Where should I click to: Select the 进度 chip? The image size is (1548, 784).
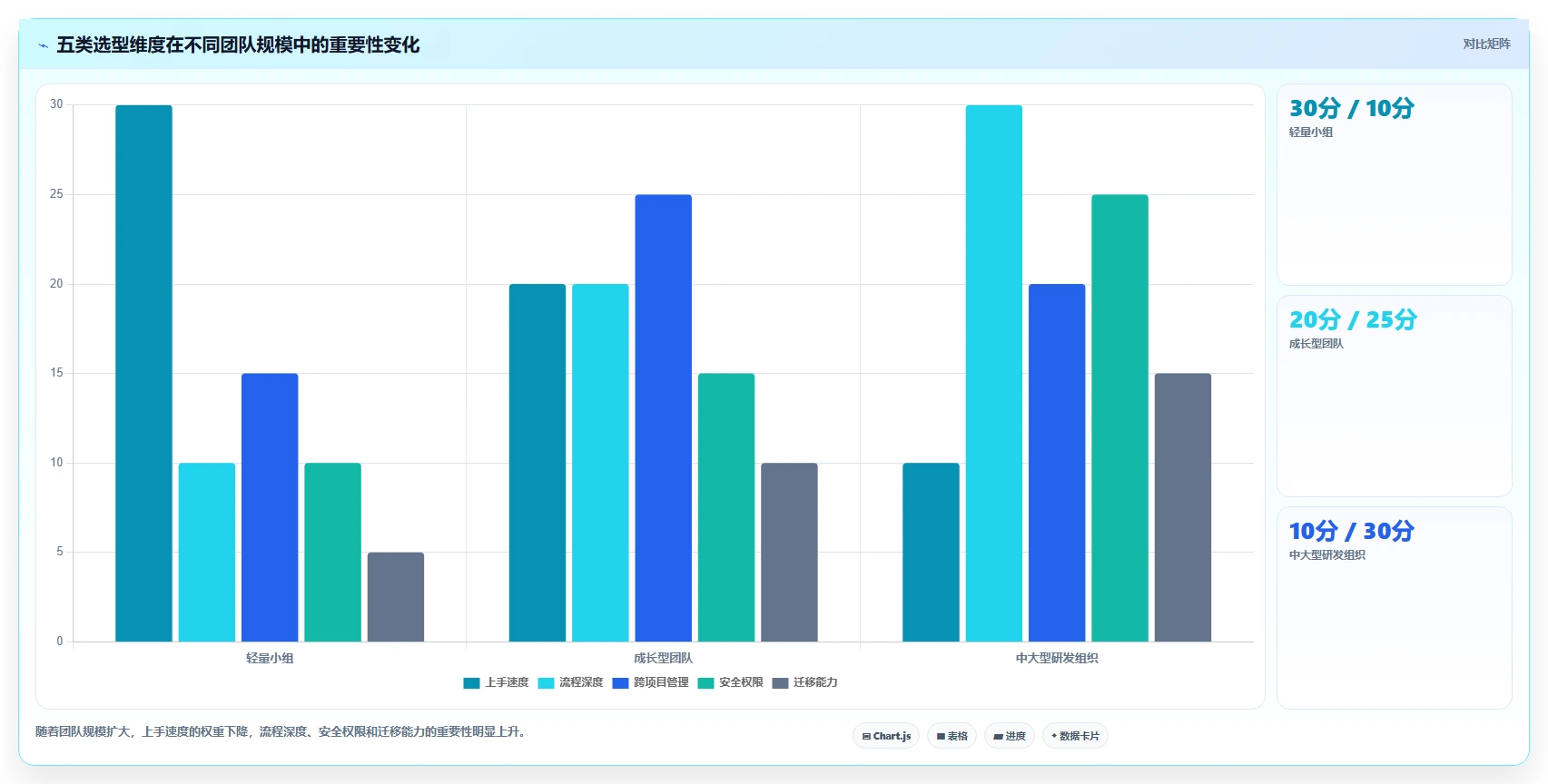tap(1010, 736)
